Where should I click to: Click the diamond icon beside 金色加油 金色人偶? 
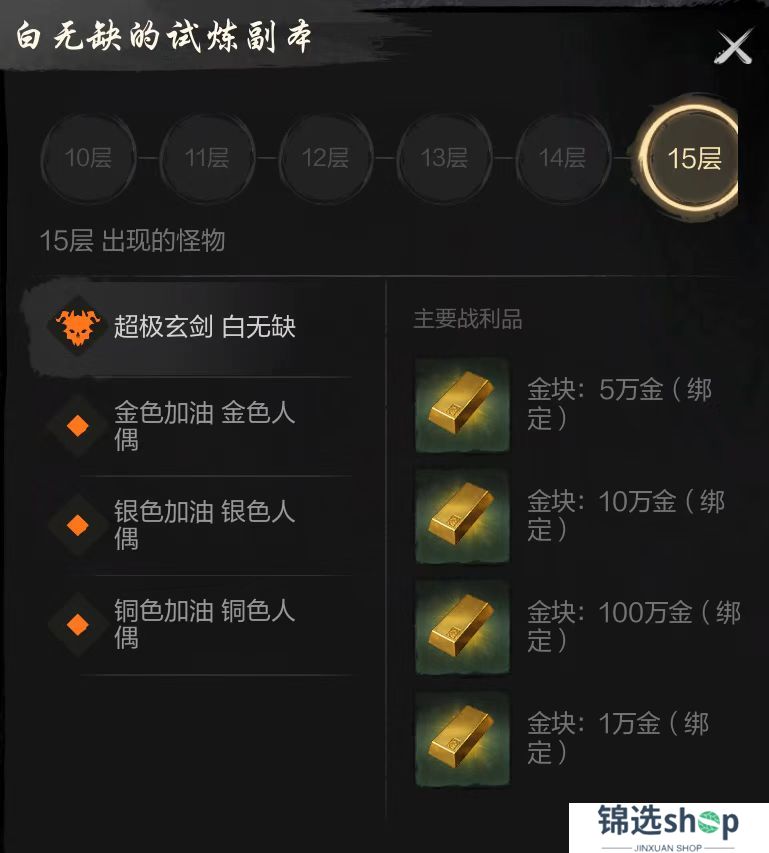point(78,426)
